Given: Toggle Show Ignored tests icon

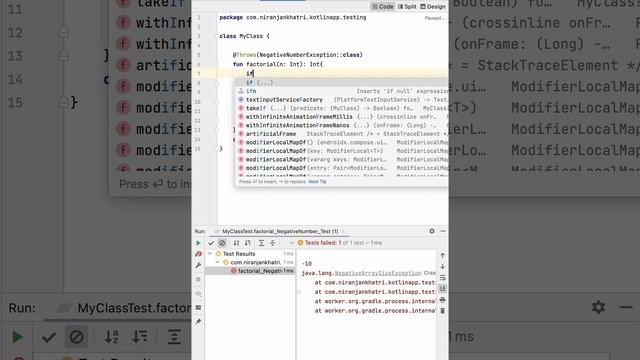Looking at the screenshot, I should (222, 243).
